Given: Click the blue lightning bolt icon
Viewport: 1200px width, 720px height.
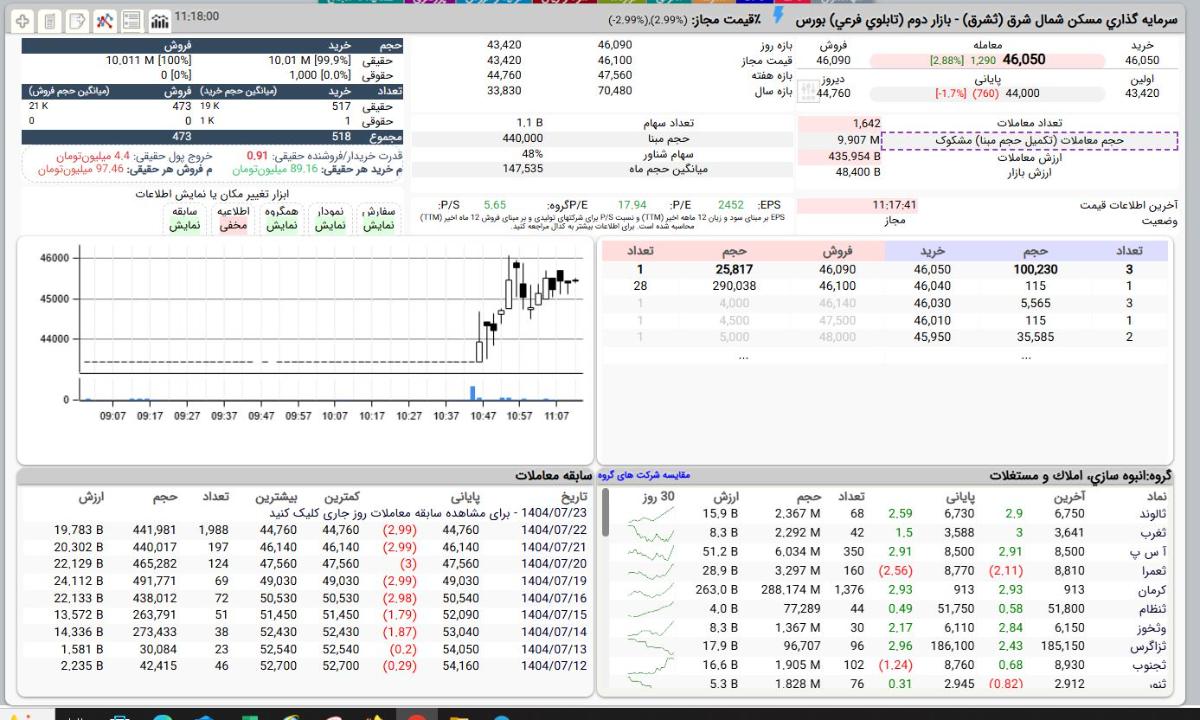Looking at the screenshot, I should coord(777,17).
